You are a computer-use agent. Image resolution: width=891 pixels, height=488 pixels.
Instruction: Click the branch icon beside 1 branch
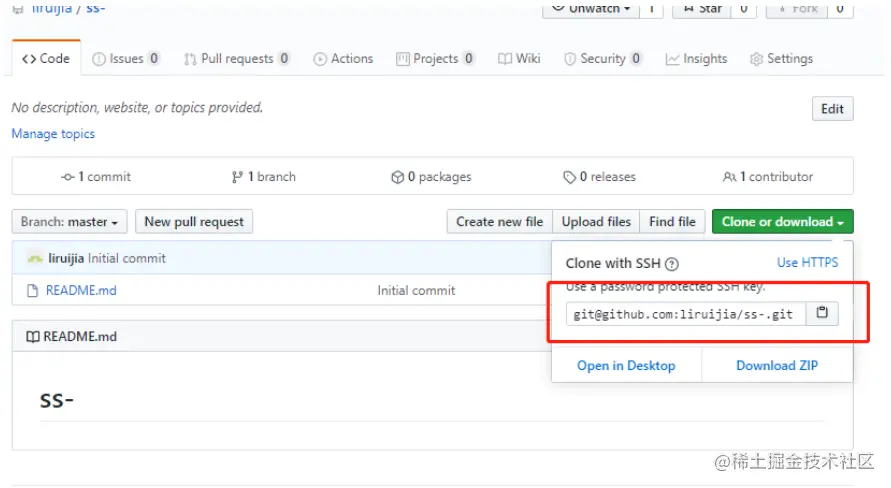tap(237, 177)
